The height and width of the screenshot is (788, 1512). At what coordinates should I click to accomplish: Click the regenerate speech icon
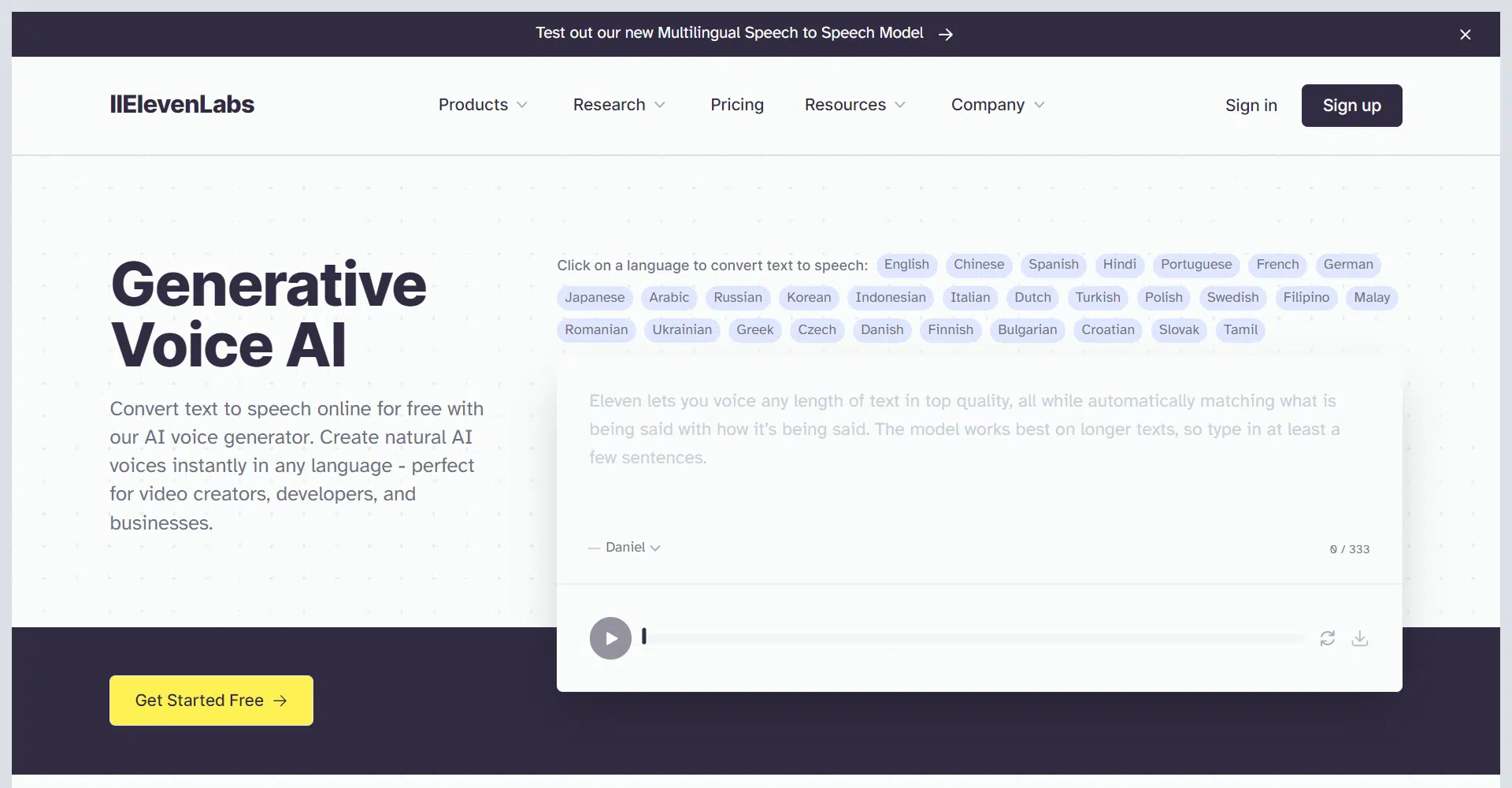tap(1327, 638)
